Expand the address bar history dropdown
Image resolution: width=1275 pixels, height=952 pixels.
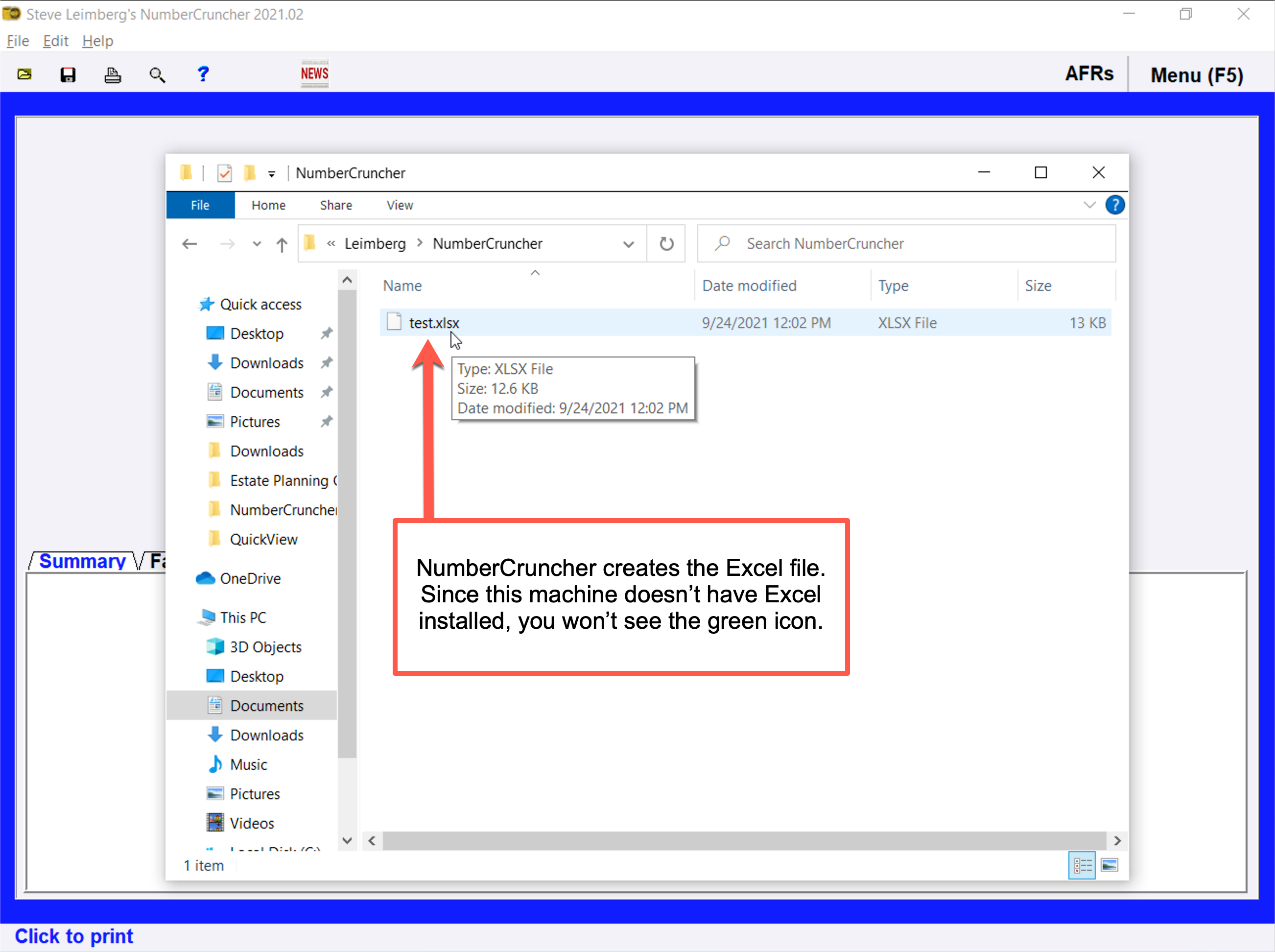click(x=629, y=244)
